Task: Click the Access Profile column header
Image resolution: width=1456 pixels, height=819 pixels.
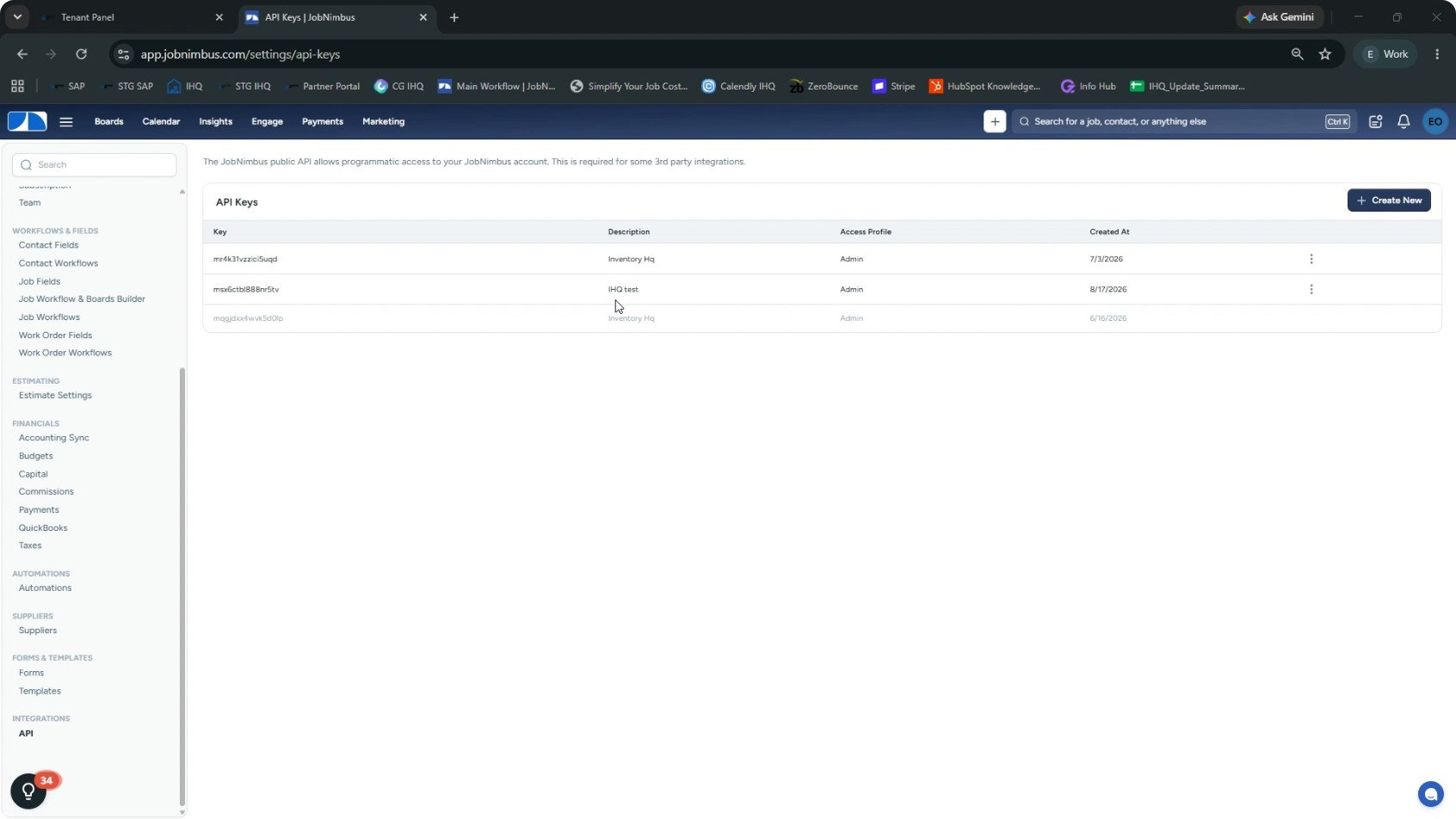Action: point(866,231)
